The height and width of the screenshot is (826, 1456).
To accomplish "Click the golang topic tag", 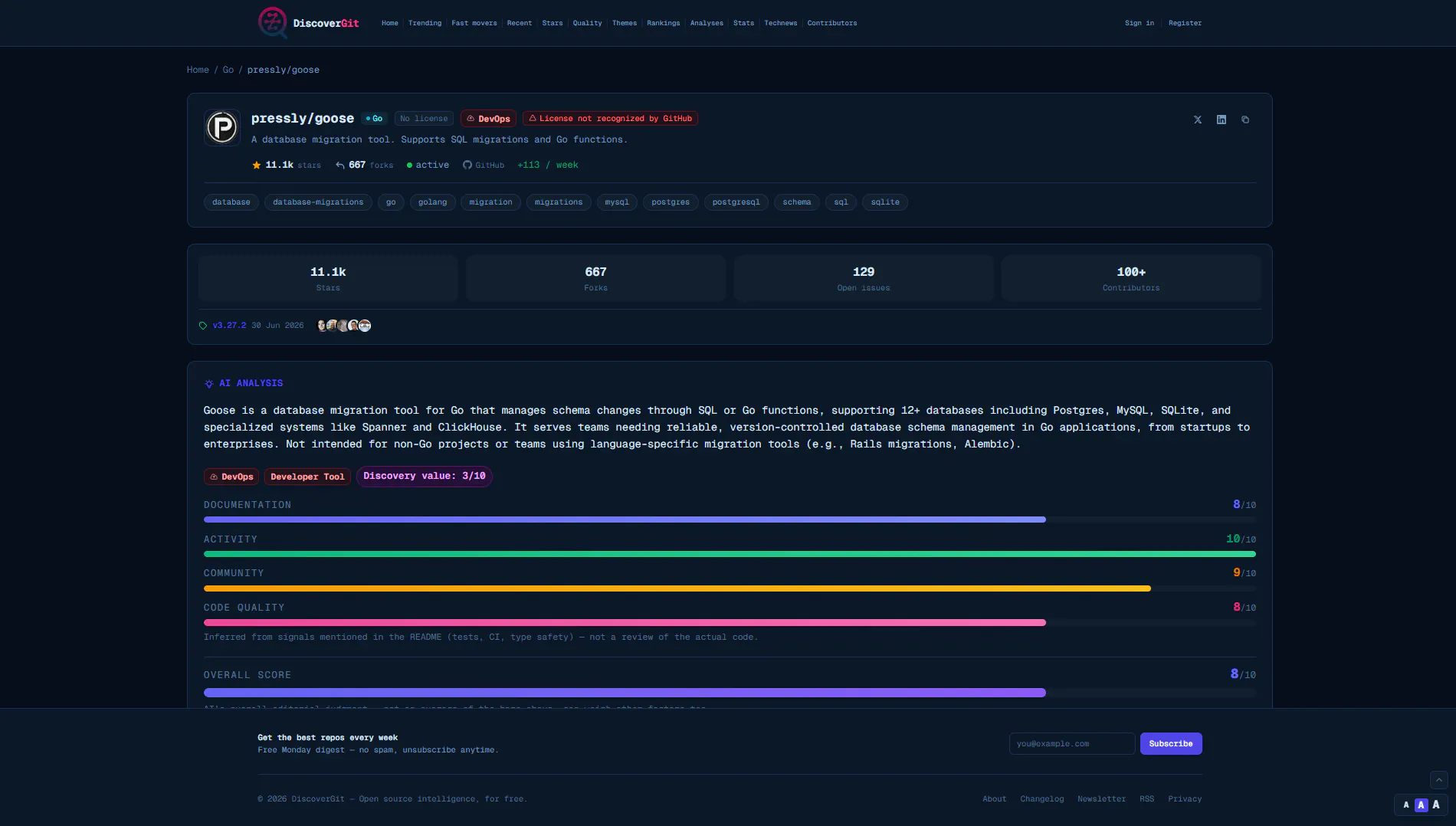I will 433,202.
